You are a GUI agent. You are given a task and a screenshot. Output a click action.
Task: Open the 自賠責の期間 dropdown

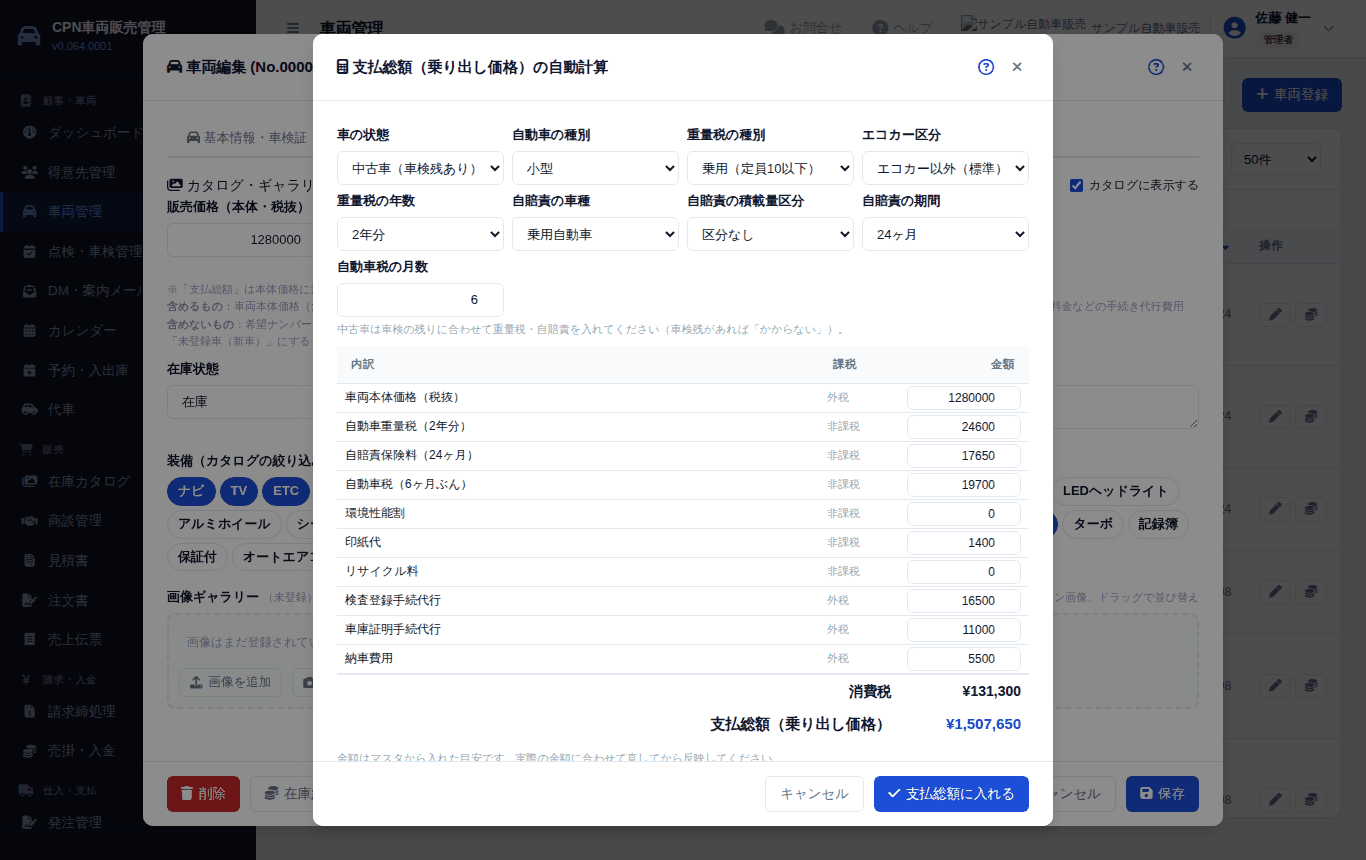click(945, 234)
